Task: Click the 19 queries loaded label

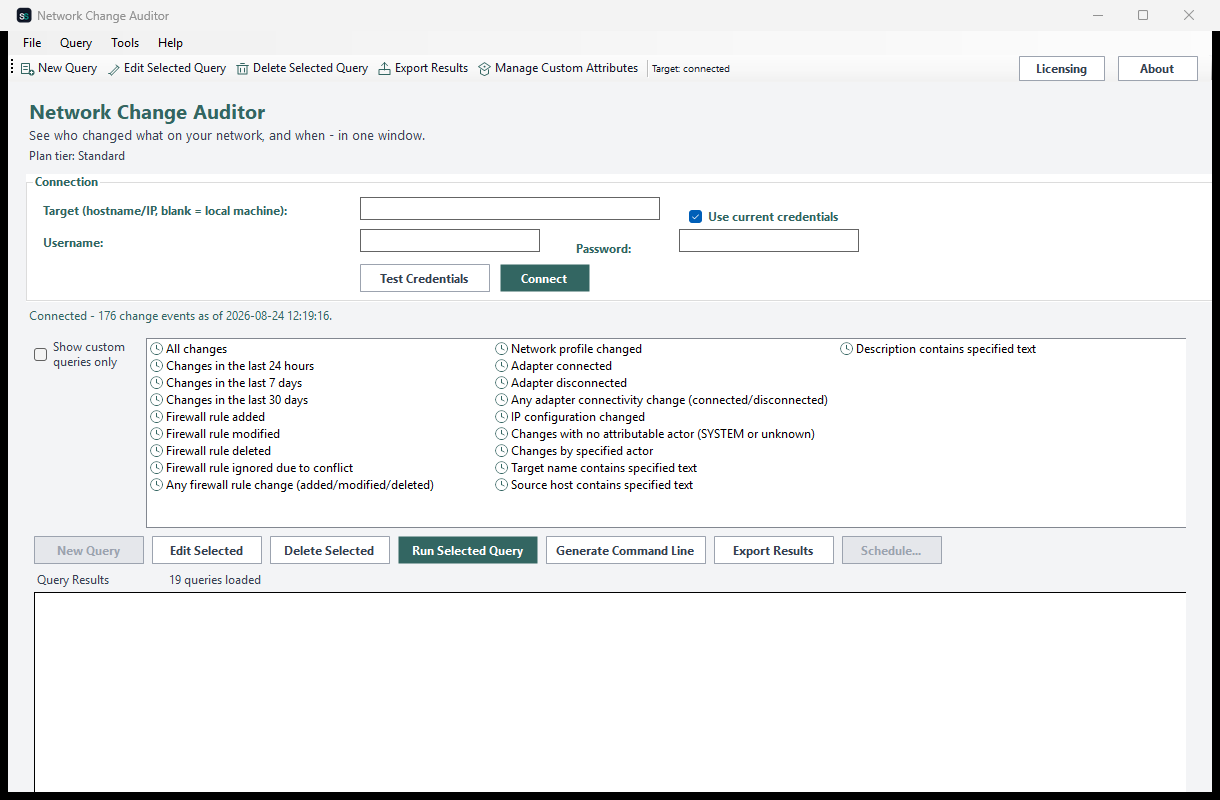Action: (x=215, y=580)
